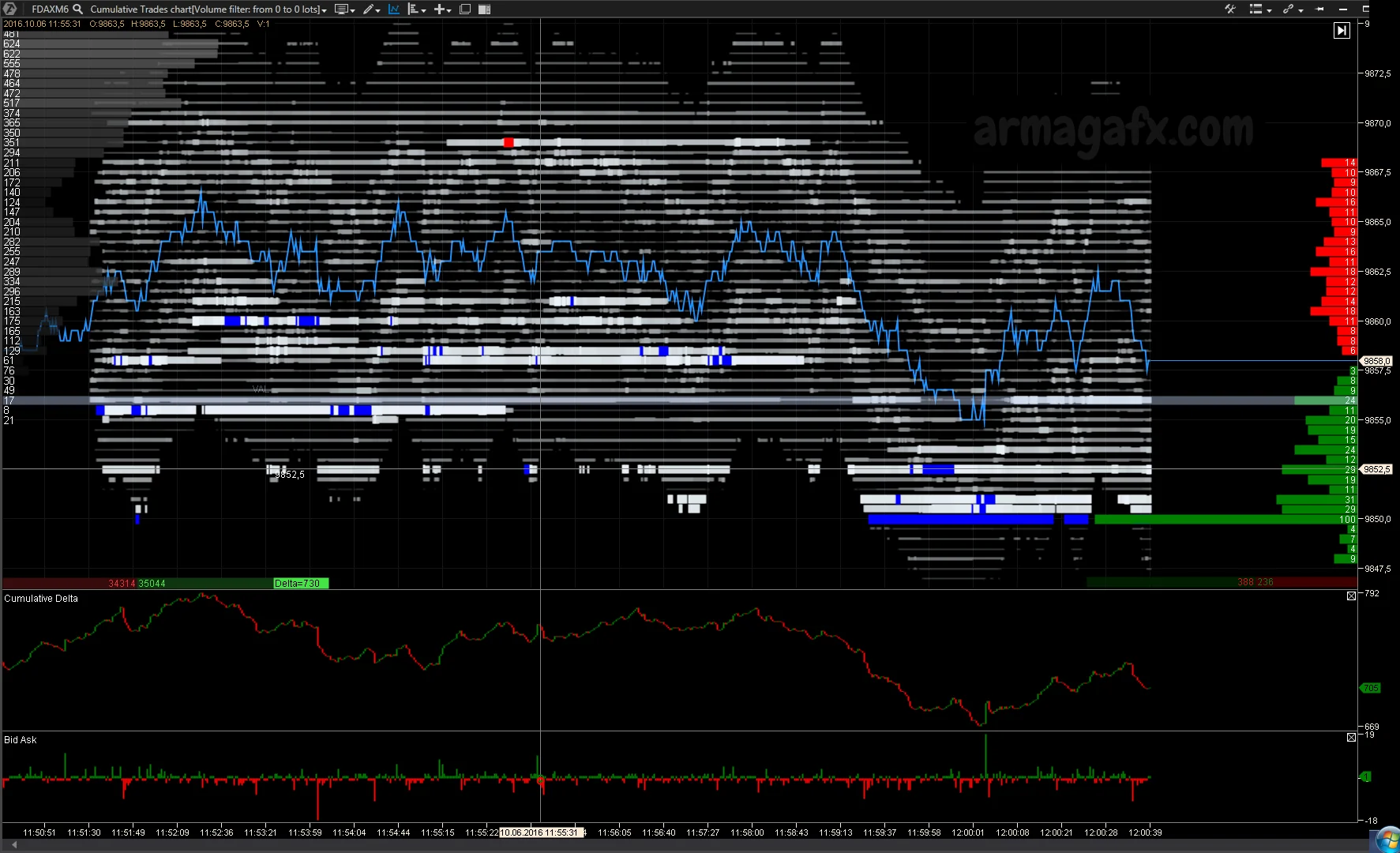Open chart settings wrench-and-hammer icon
The image size is (1400, 853).
point(1230,9)
